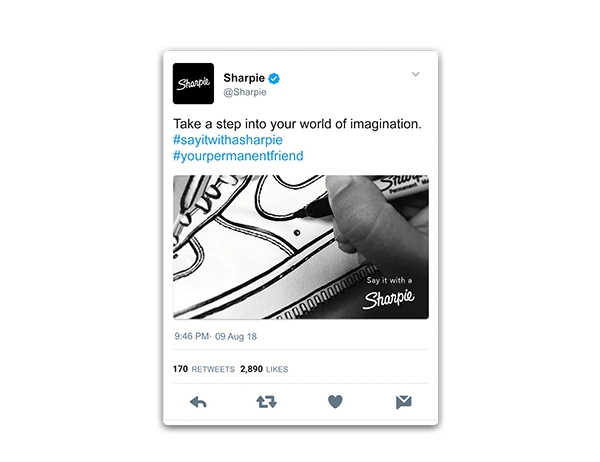
Task: Send via the direct message envelope icon
Action: (x=404, y=402)
